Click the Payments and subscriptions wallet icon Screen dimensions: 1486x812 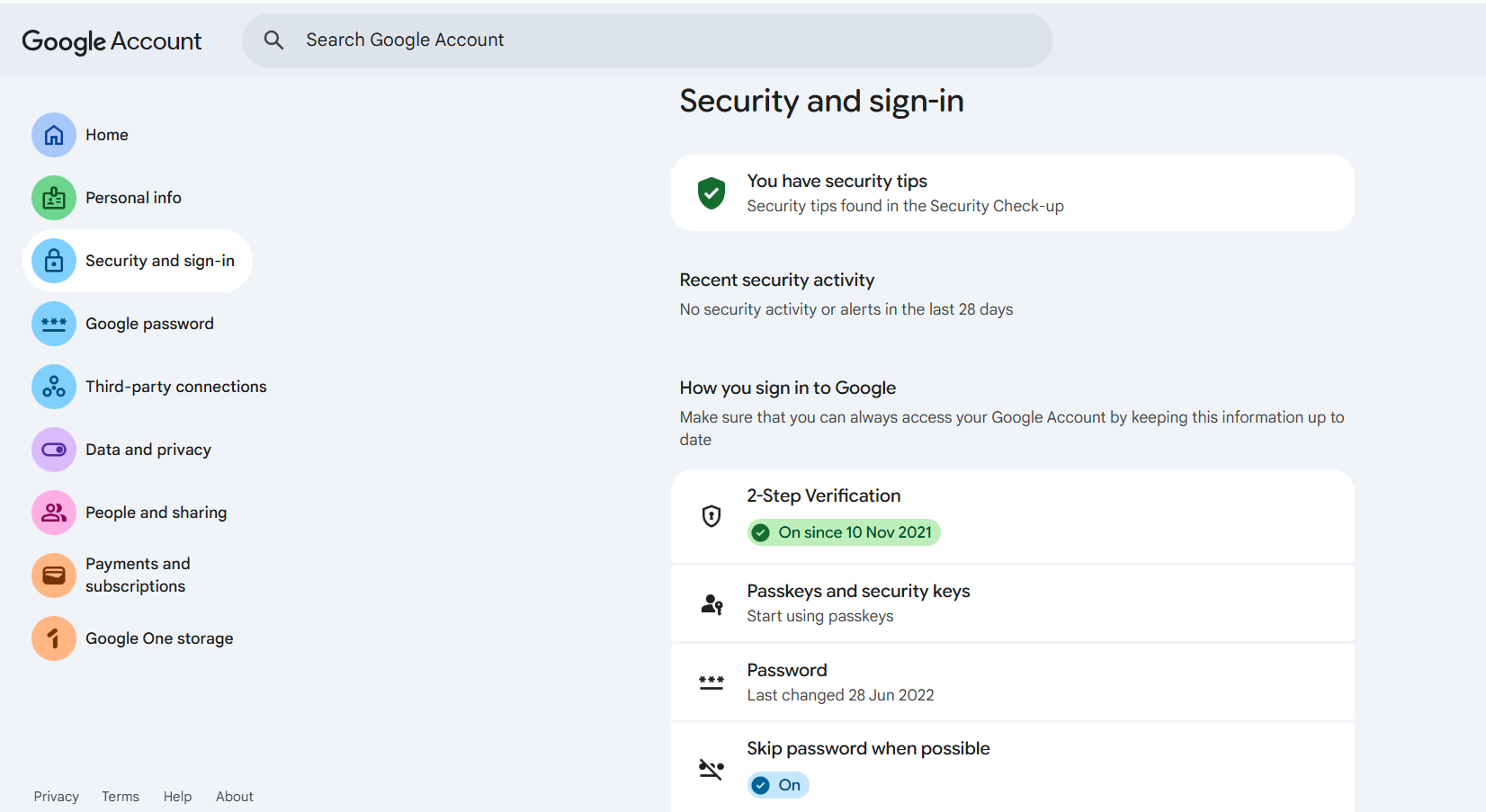pyautogui.click(x=53, y=575)
